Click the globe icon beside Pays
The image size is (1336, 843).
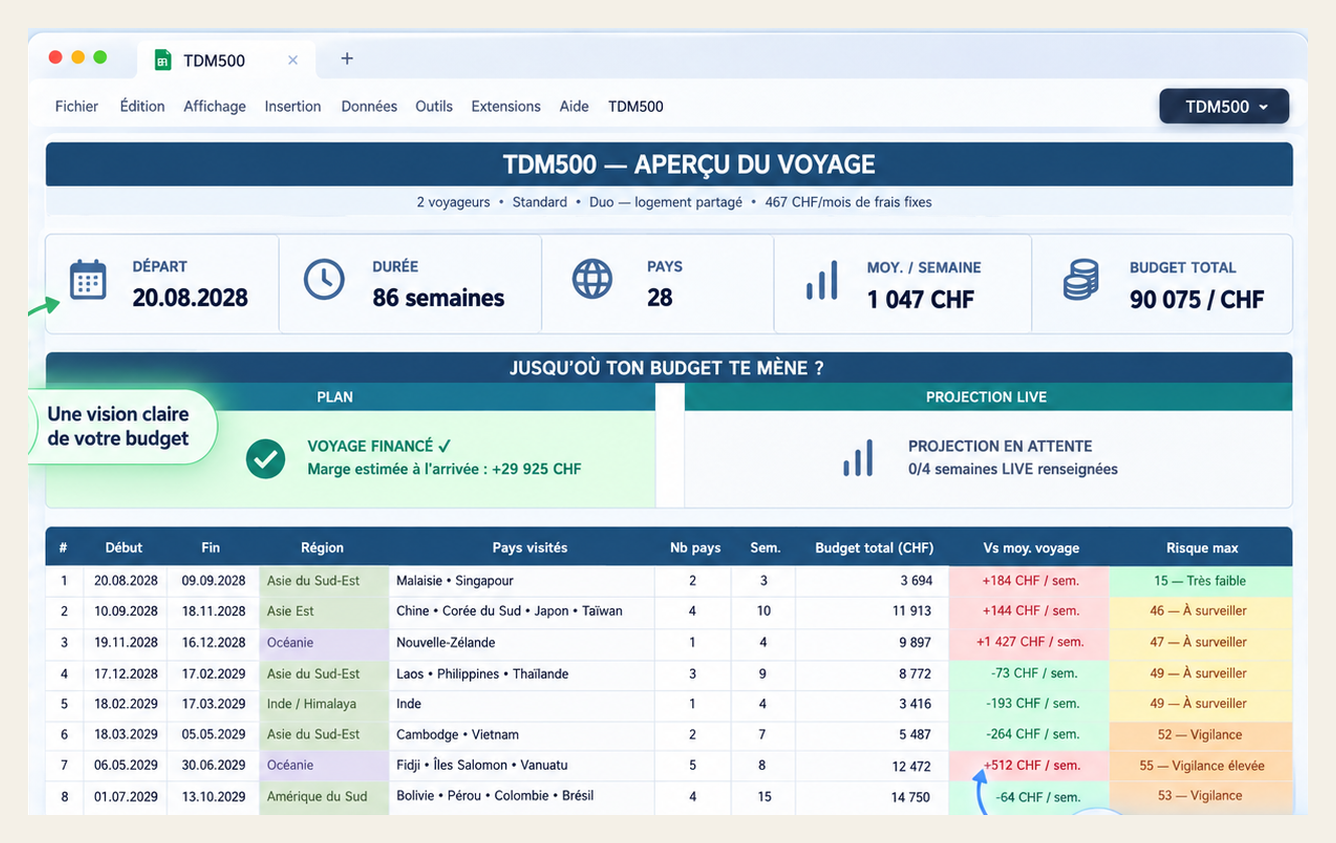click(592, 280)
